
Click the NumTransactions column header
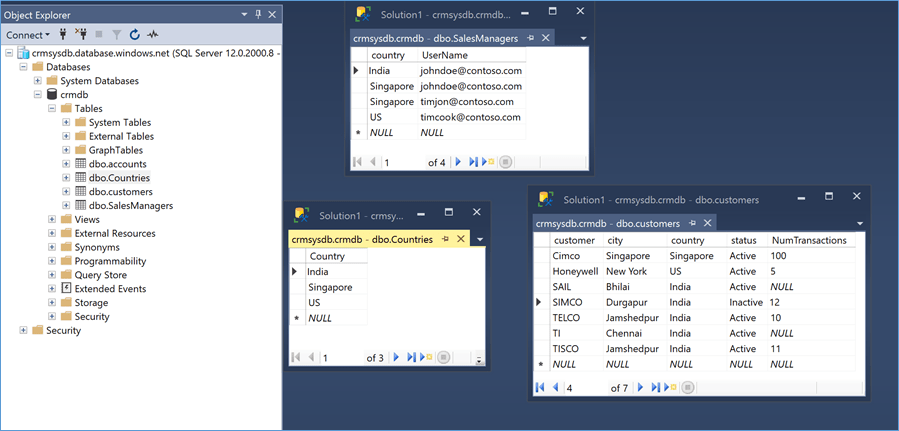tap(809, 240)
